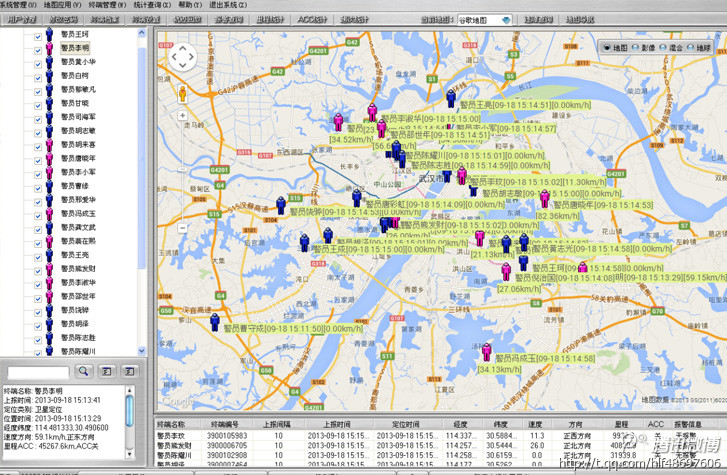727x475 pixels.
Task: Toggle the checkbox next to 警员甘昵
Action: click(38, 104)
